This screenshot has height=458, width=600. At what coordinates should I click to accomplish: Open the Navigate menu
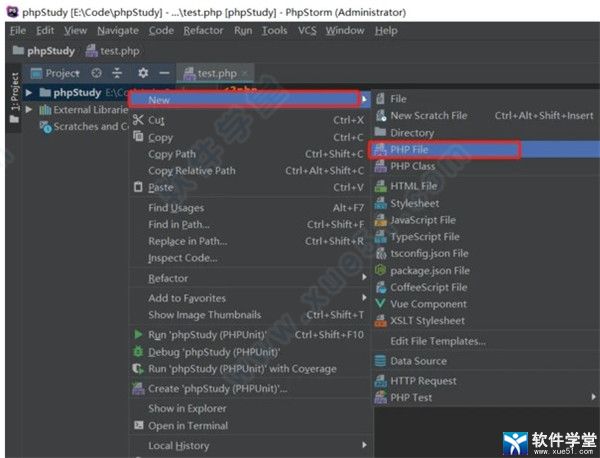(118, 31)
